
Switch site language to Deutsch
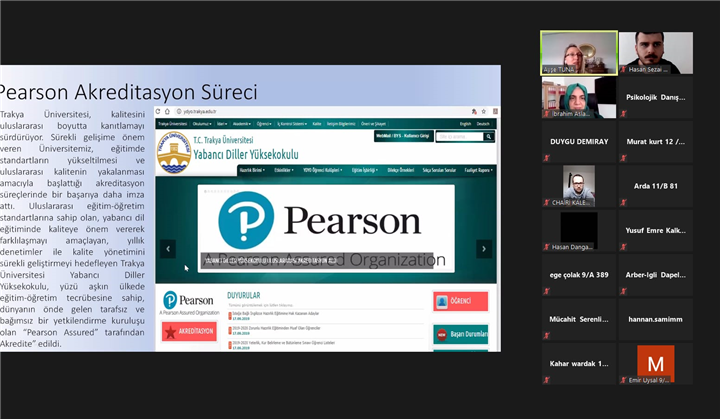pyautogui.click(x=483, y=124)
